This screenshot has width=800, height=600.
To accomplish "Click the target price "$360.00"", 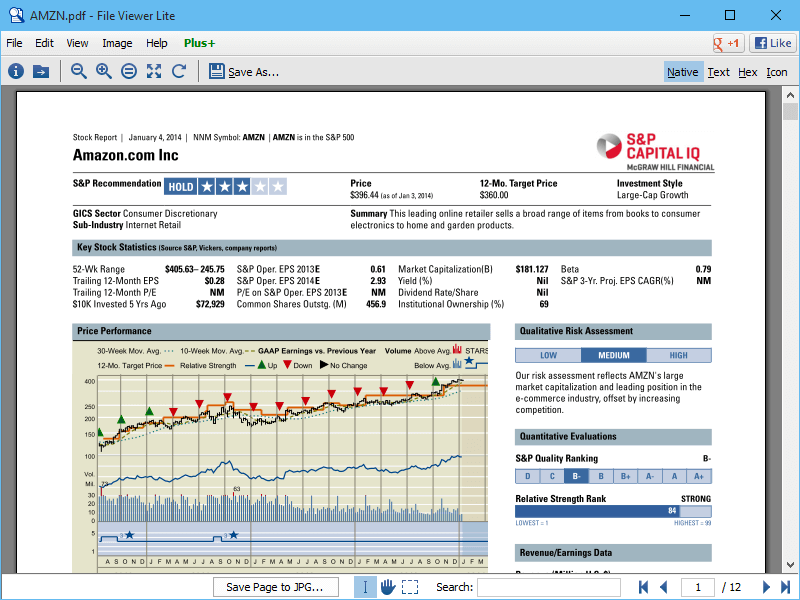I will click(494, 195).
